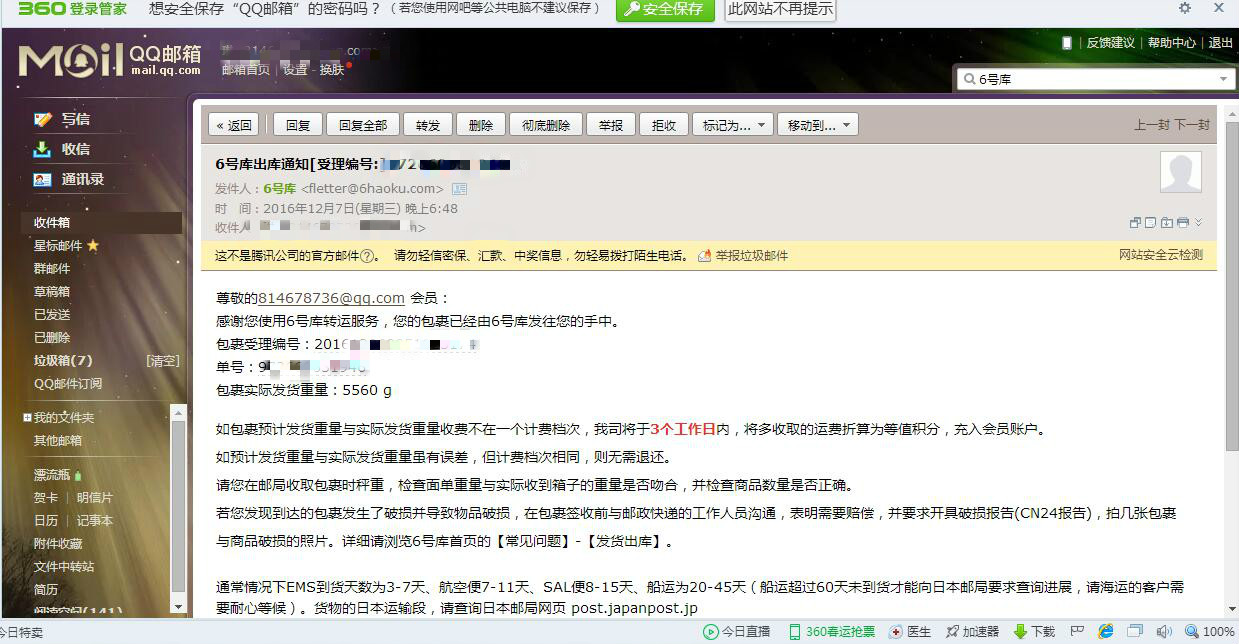The width and height of the screenshot is (1239, 644).
Task: Click the window-stack icon in status bar
Action: (1135, 632)
